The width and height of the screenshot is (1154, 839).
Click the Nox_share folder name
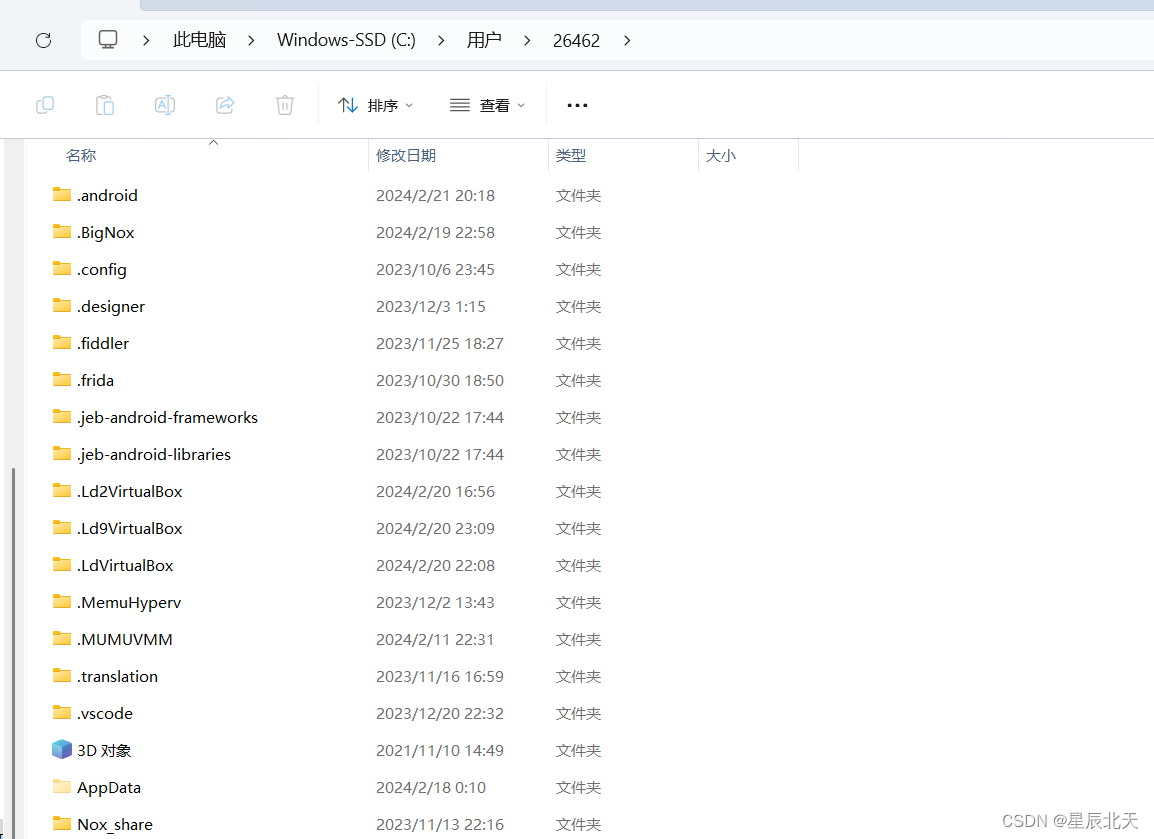115,824
